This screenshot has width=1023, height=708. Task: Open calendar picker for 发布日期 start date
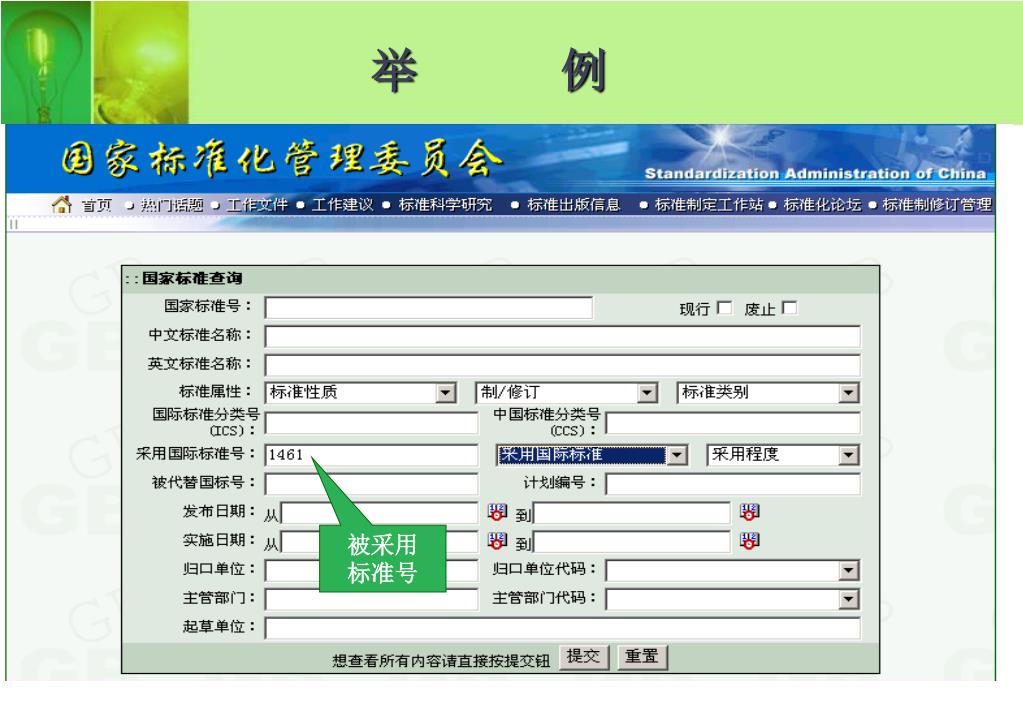click(497, 512)
